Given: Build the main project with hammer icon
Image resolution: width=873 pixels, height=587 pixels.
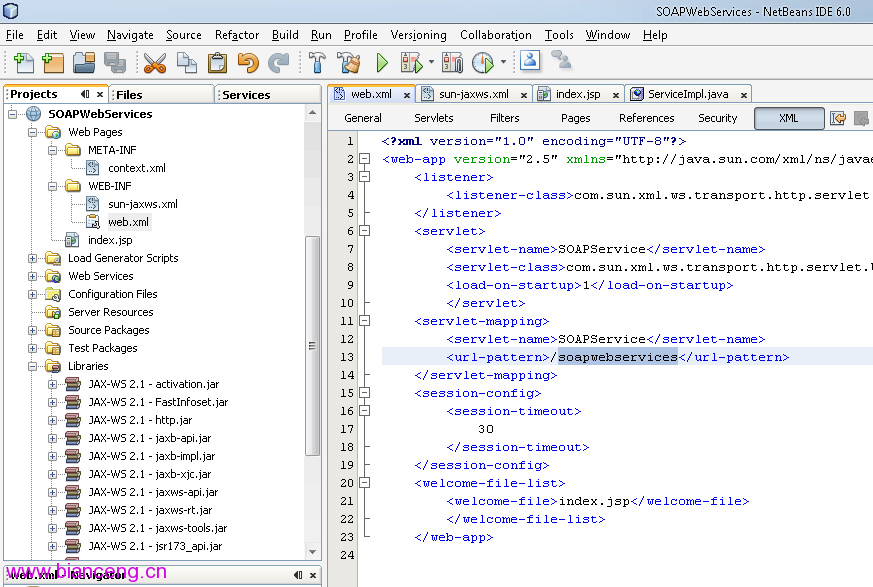Looking at the screenshot, I should [317, 62].
